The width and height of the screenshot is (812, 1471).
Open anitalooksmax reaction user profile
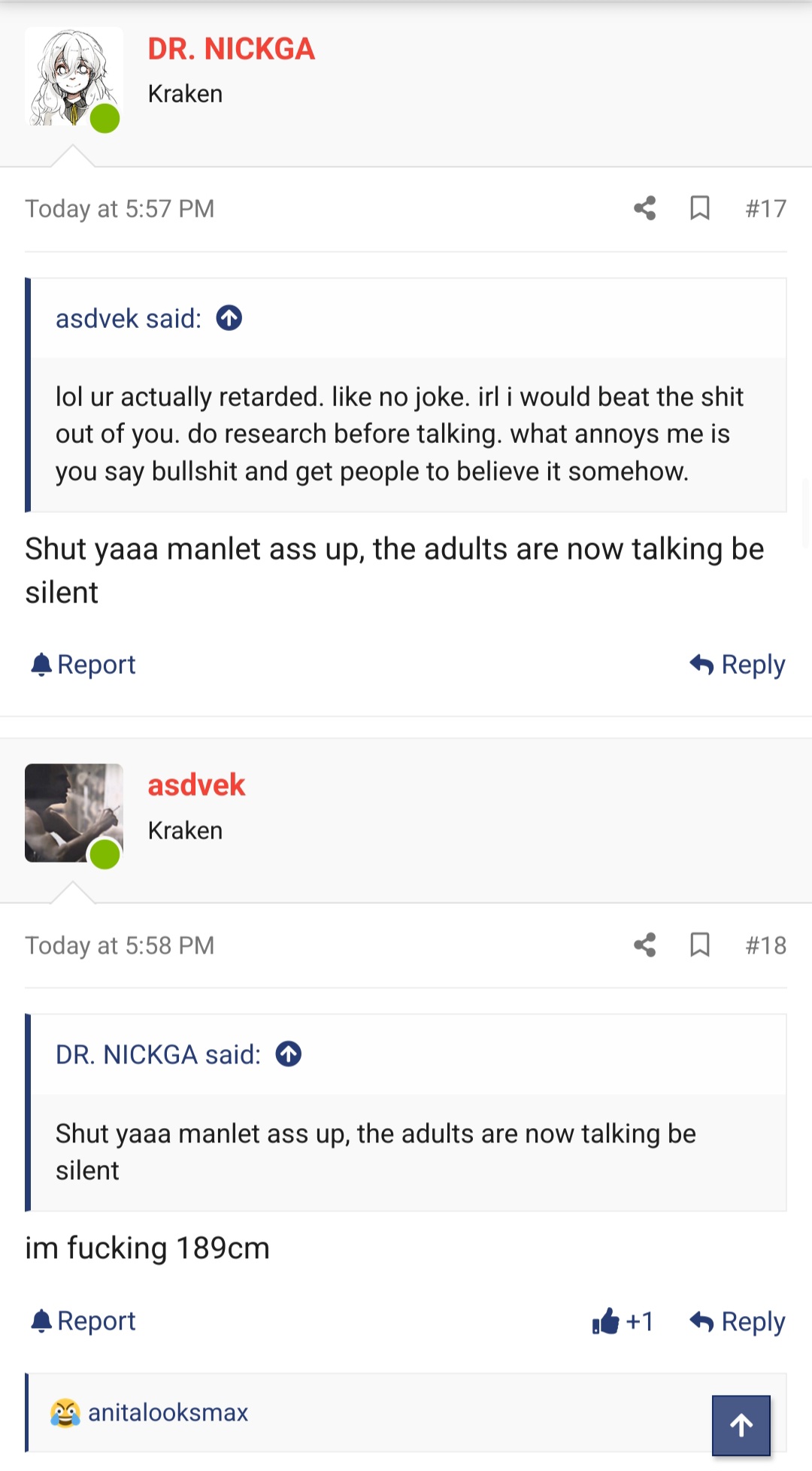[x=168, y=1412]
